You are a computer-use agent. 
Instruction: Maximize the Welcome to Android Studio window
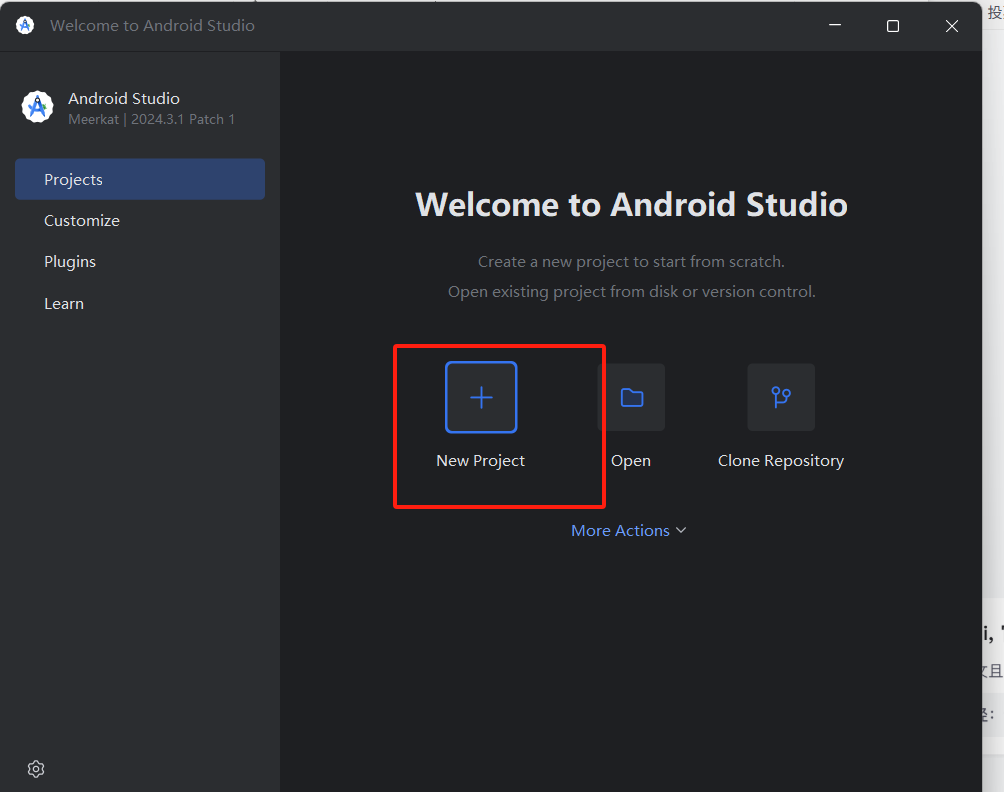893,26
